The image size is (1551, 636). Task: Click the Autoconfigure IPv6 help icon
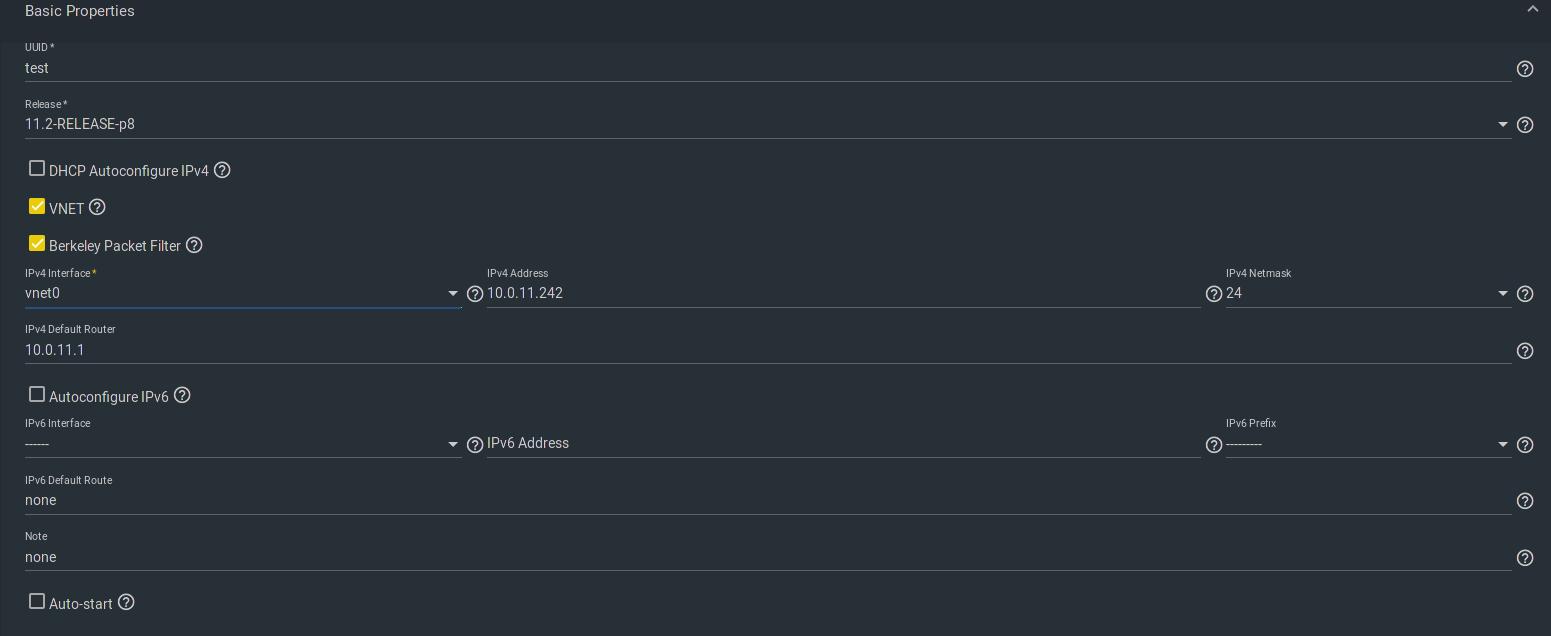pyautogui.click(x=182, y=396)
